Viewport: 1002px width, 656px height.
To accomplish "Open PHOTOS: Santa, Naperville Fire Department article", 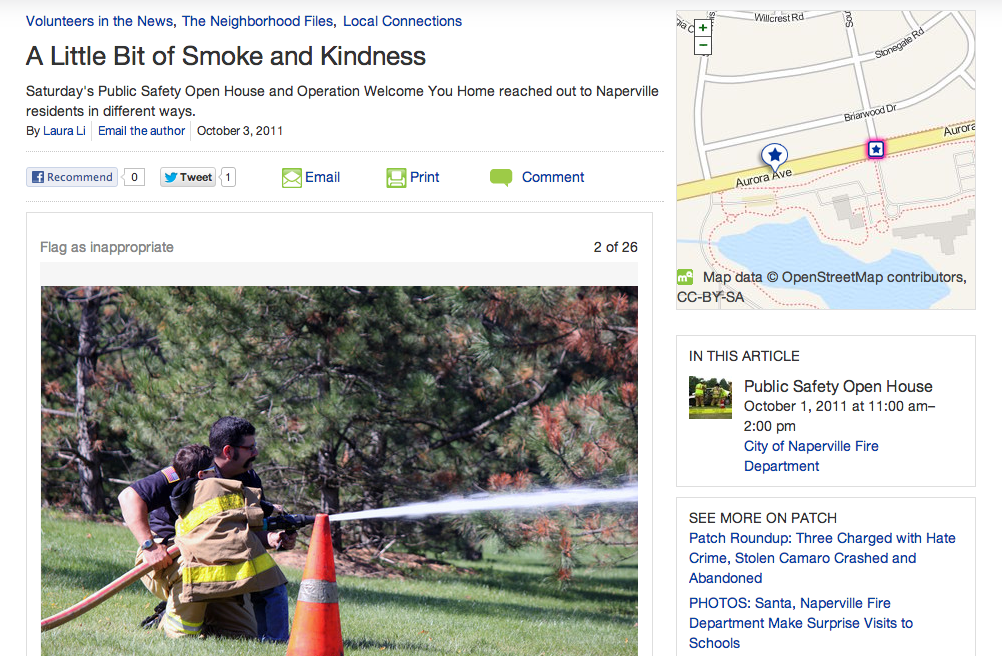I will coord(801,623).
